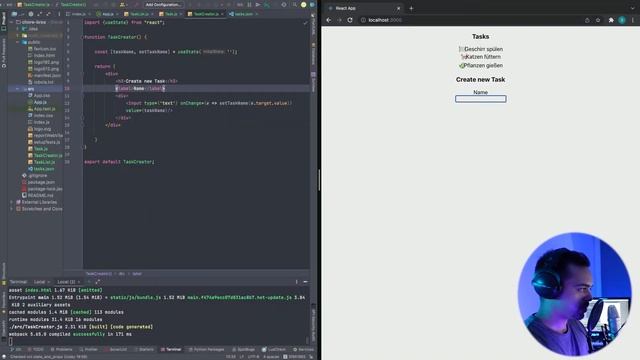640x360 pixels.
Task: Click the UTF-8 encoding in status bar
Action: [x=253, y=356]
